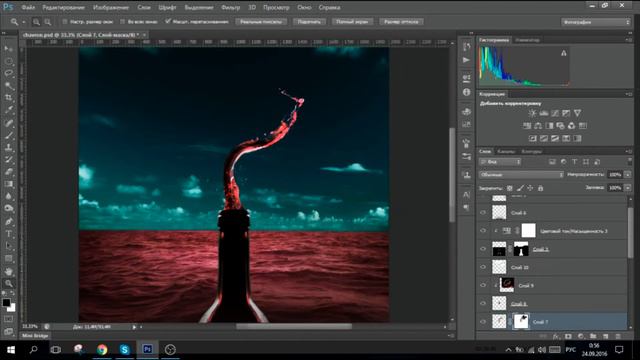
Task: Open the opacity slider arrow
Action: tap(628, 175)
